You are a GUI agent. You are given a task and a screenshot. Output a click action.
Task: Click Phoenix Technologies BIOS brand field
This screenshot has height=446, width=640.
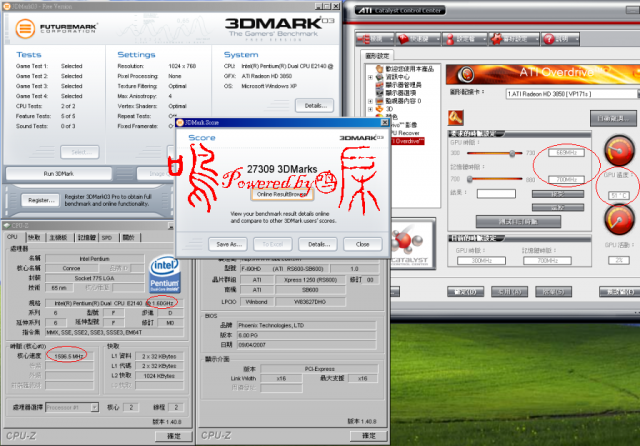[307, 325]
